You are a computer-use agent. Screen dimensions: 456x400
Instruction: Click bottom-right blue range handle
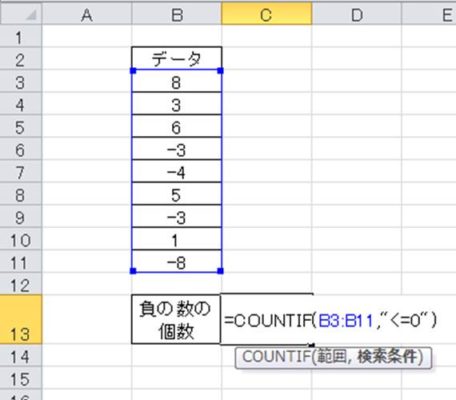tap(220, 271)
